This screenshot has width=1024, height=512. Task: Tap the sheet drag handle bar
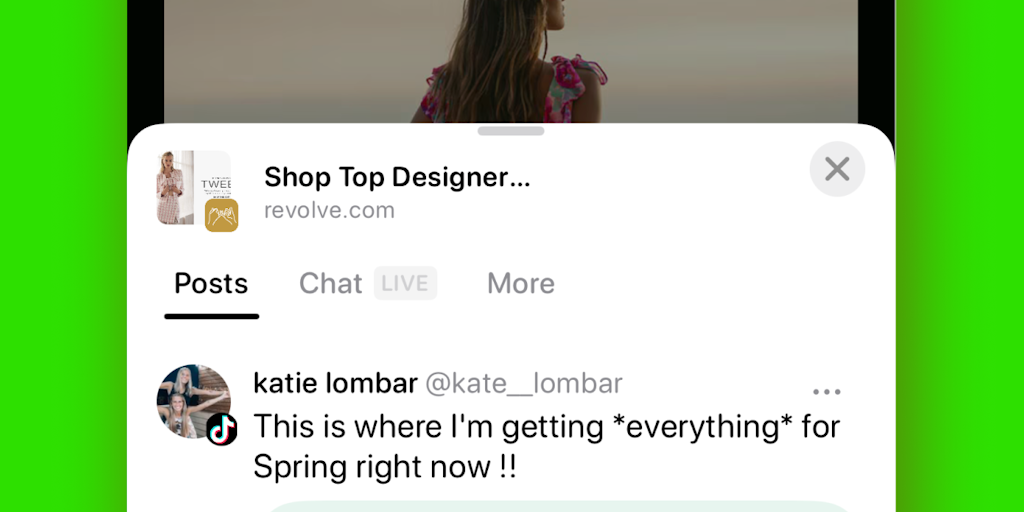[x=511, y=131]
